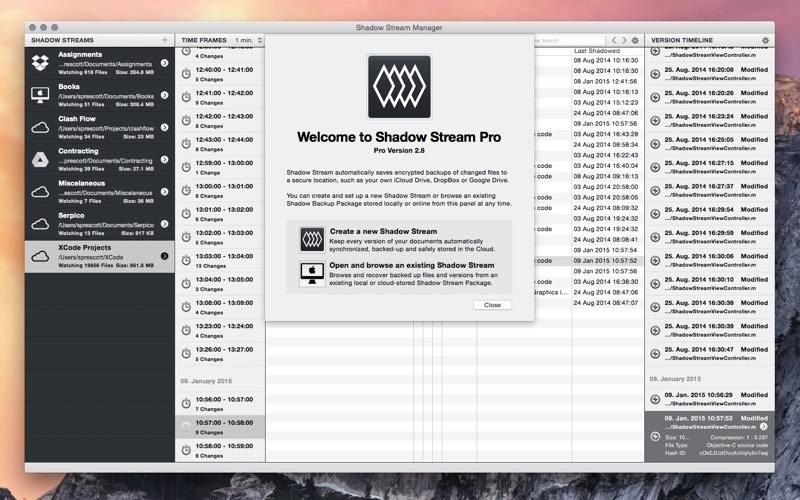Select the Serpico stream title

[x=71, y=215]
